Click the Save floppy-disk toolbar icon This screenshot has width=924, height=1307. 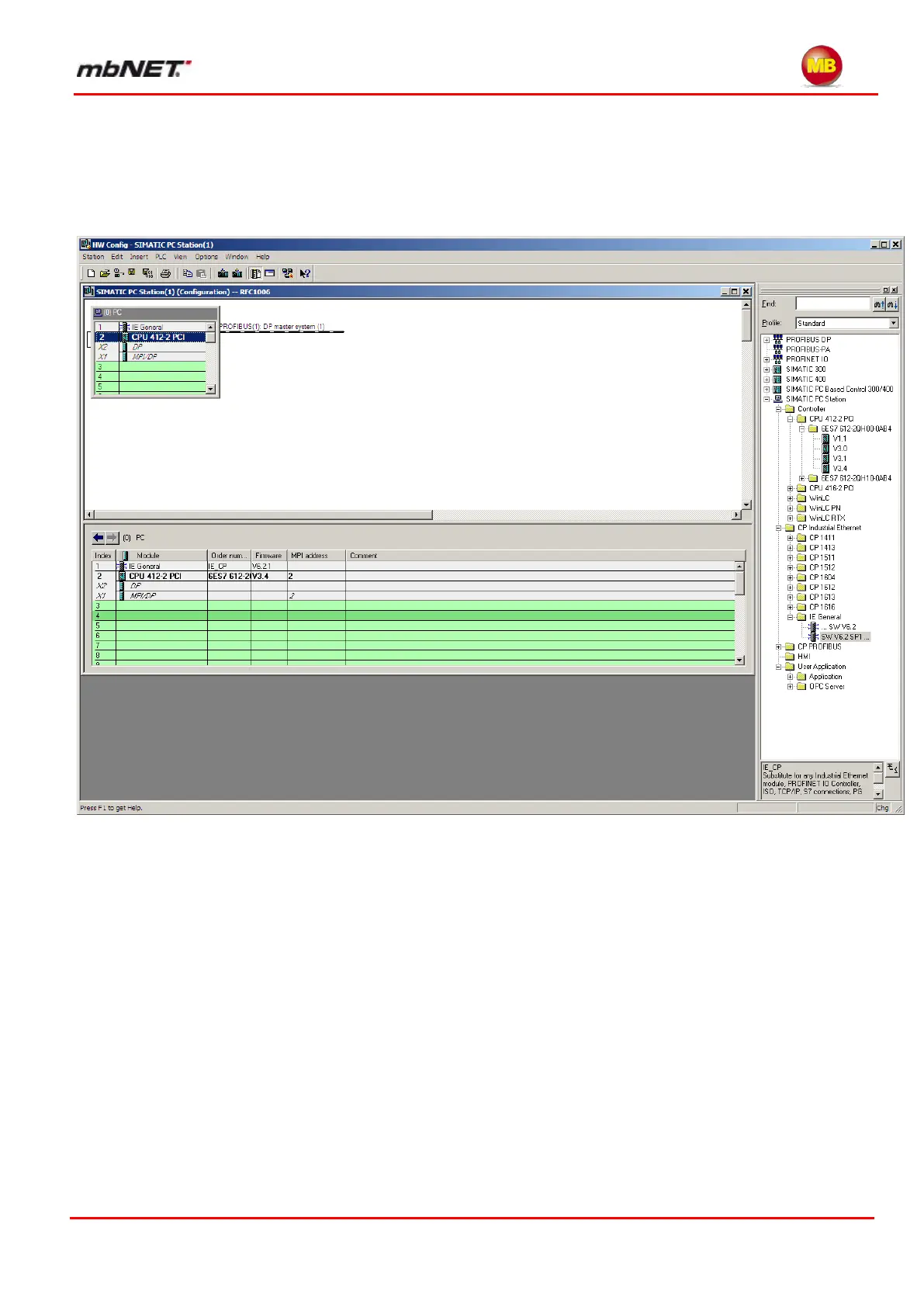click(132, 272)
